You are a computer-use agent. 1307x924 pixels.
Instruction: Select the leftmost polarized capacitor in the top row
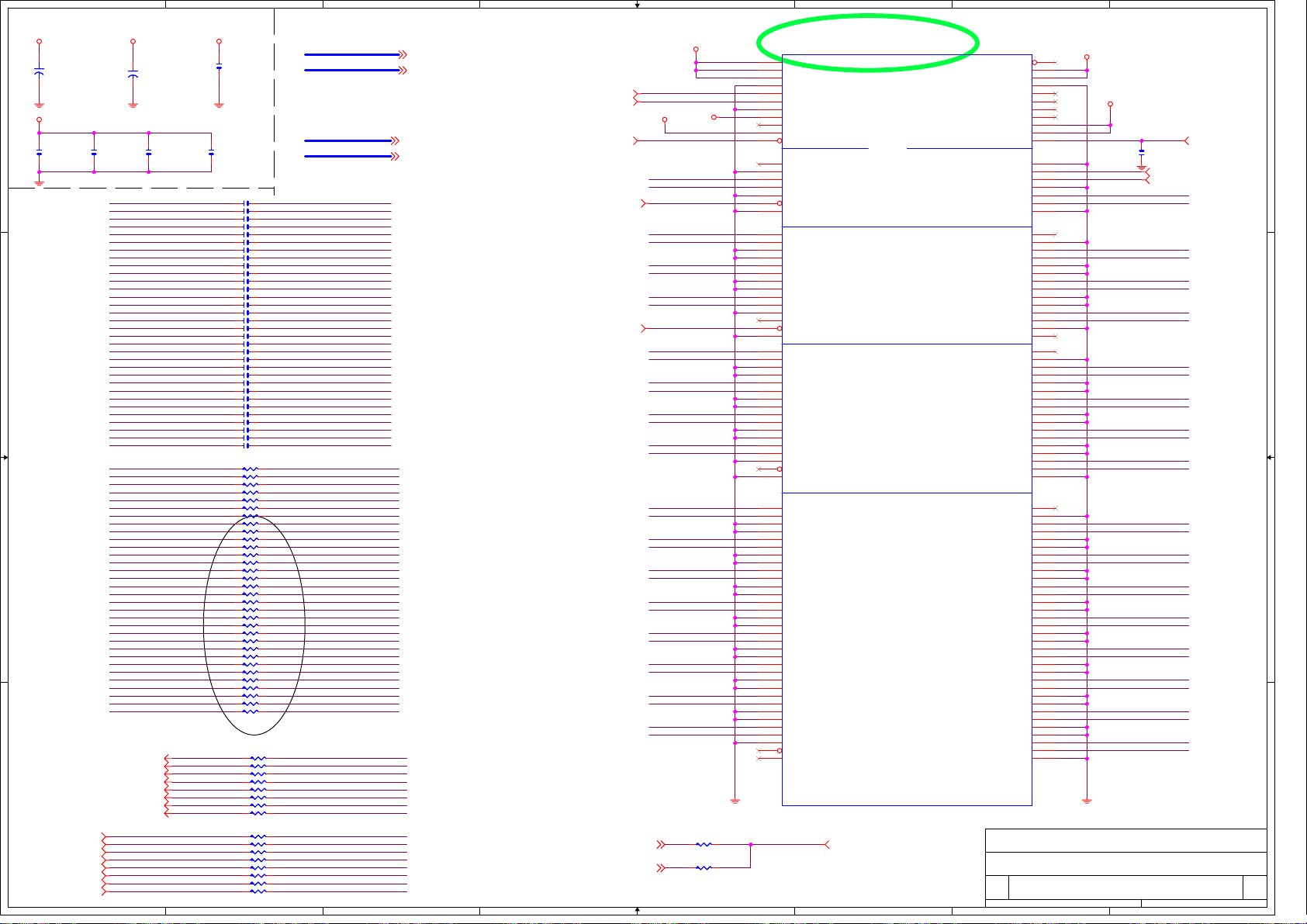[39, 71]
